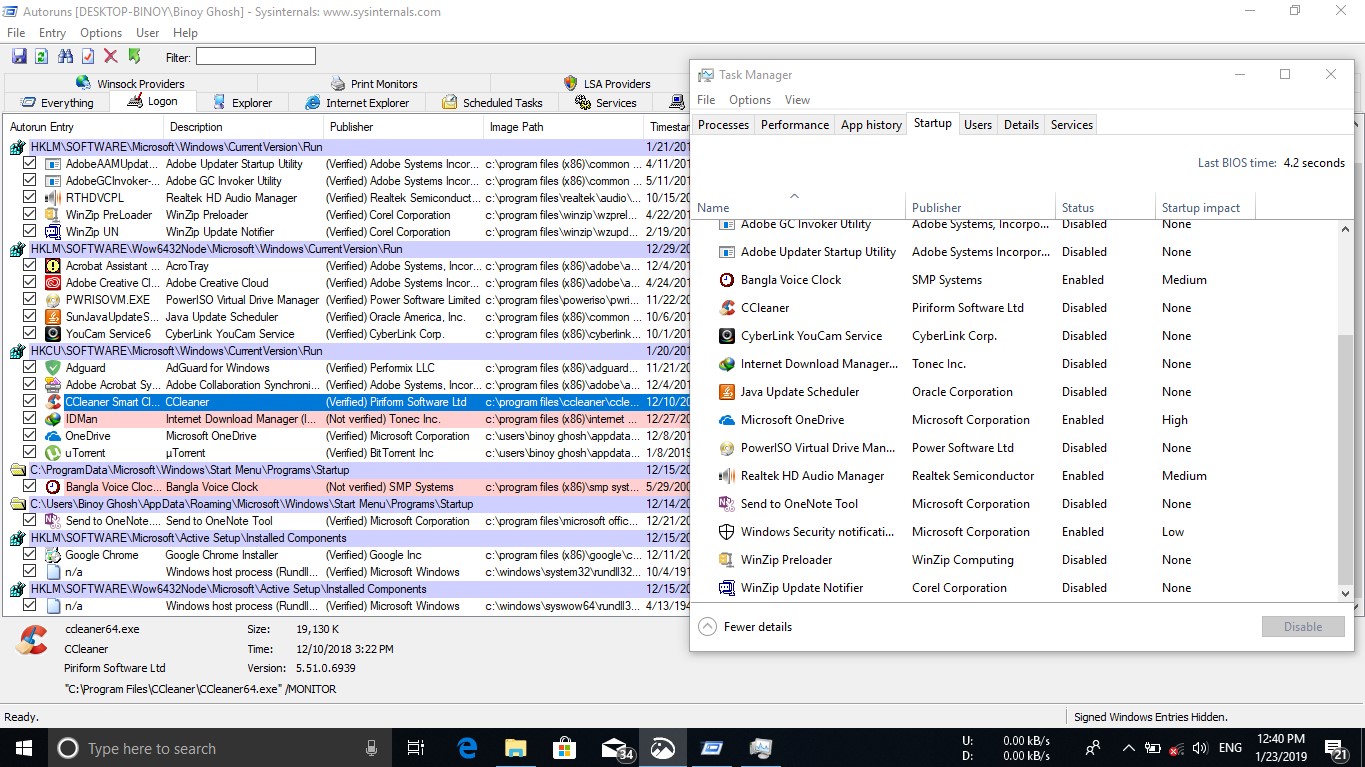Click the Filter text input field

coord(255,57)
